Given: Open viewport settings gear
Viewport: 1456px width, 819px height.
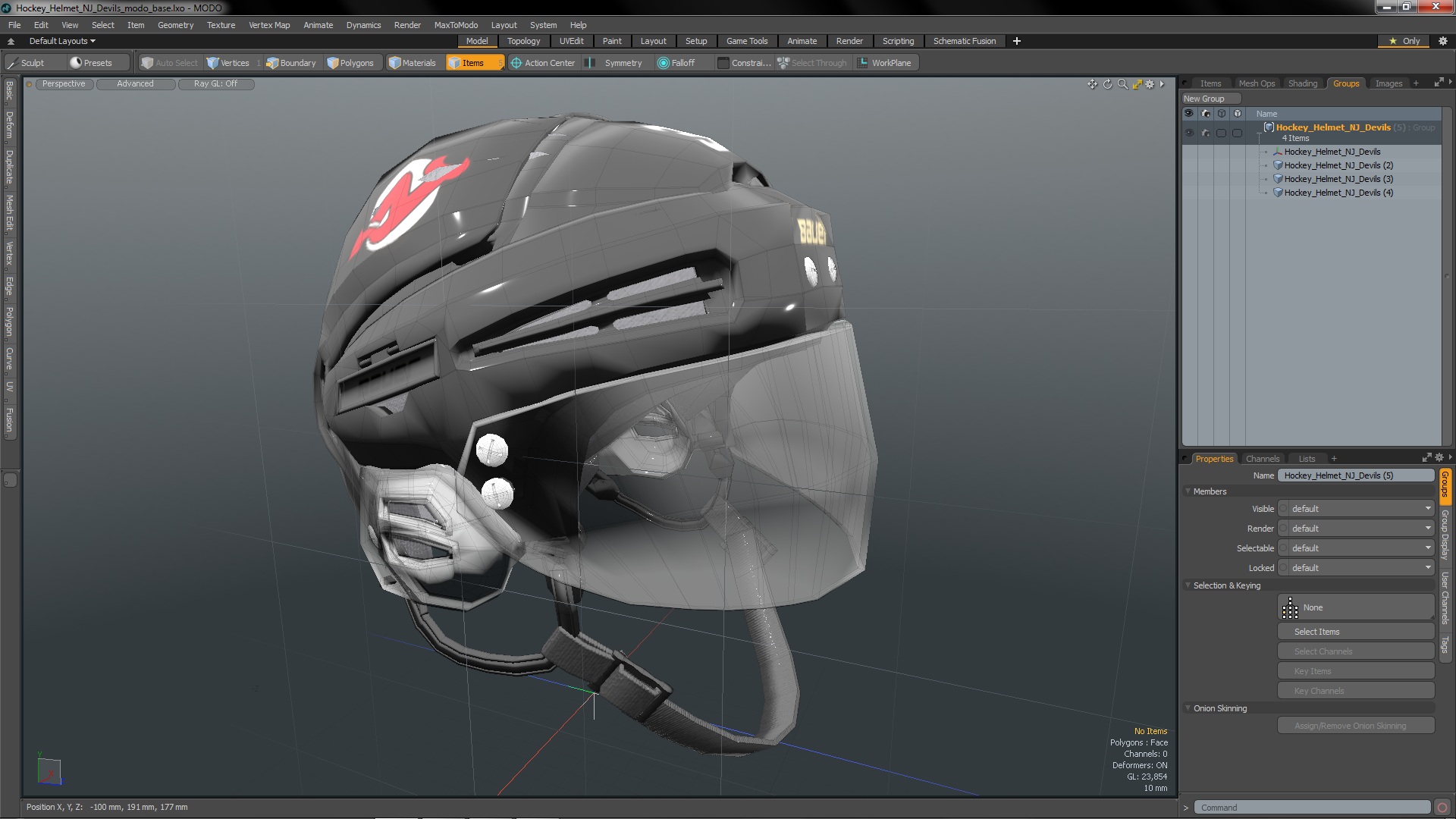Looking at the screenshot, I should click(1150, 84).
